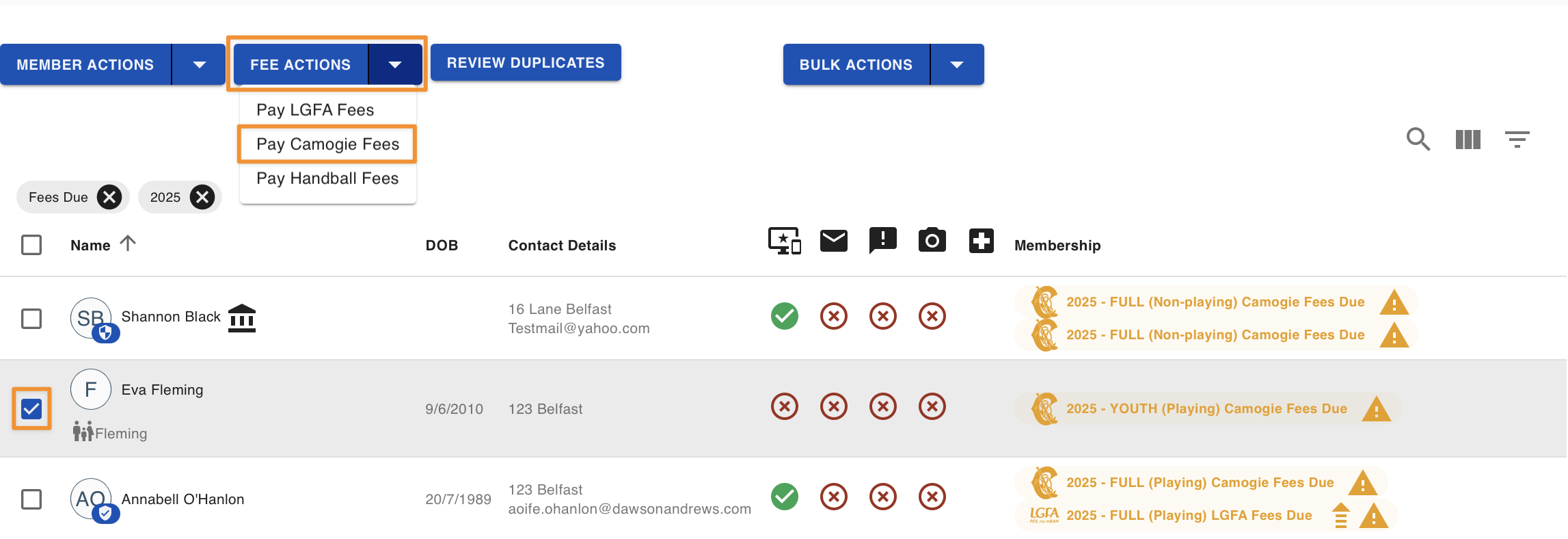Open the column visibility icon
1568x539 pixels.
point(1468,140)
